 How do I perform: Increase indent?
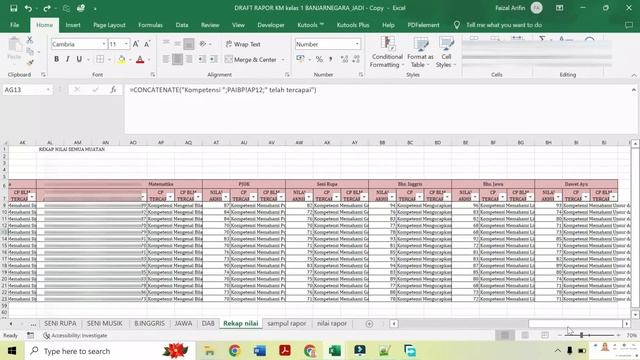pyautogui.click(x=213, y=59)
